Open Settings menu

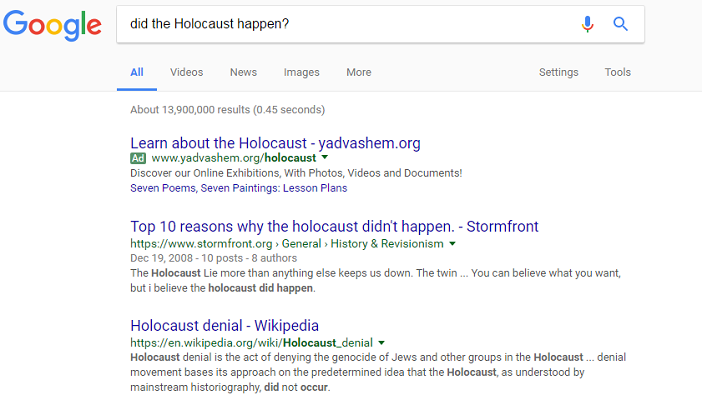pyautogui.click(x=558, y=72)
